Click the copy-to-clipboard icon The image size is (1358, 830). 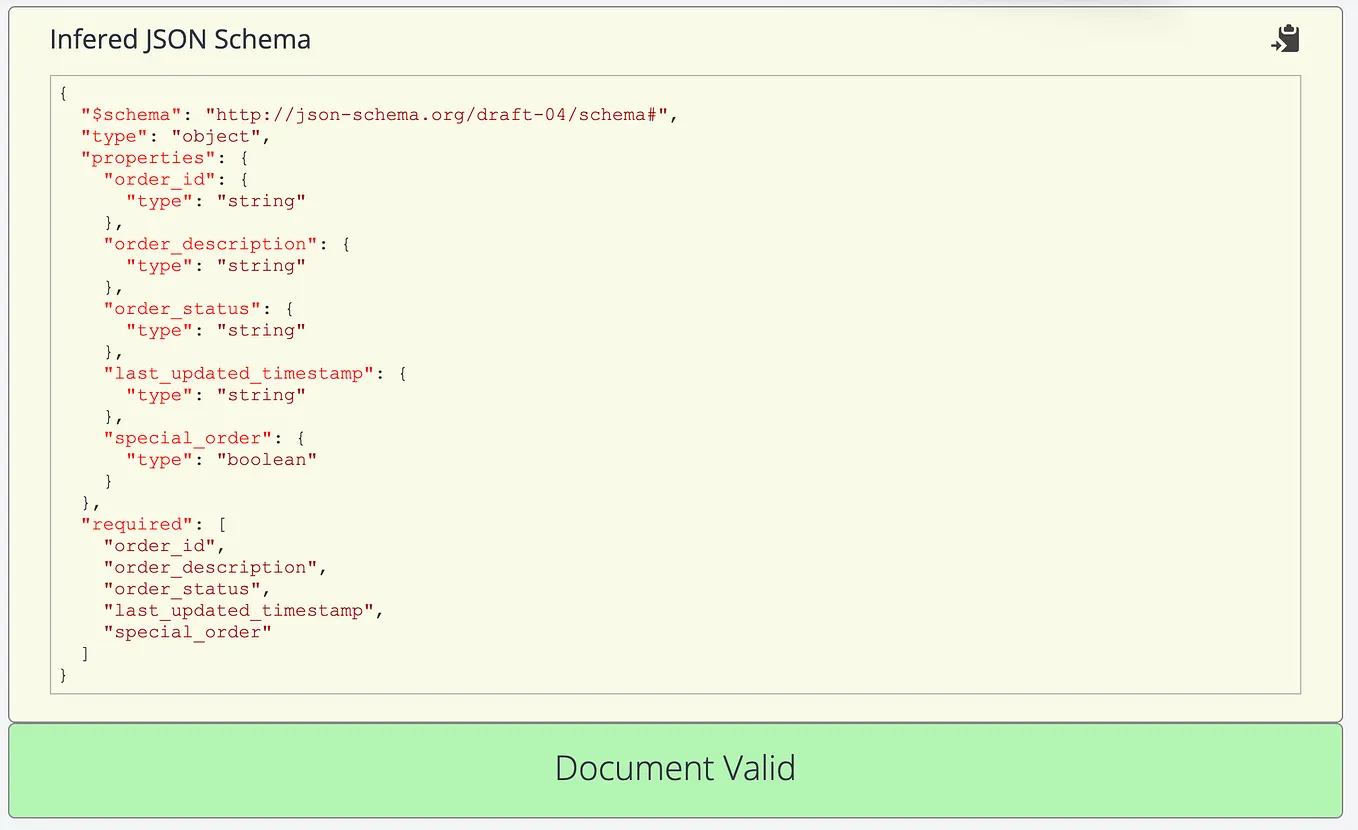click(1285, 38)
